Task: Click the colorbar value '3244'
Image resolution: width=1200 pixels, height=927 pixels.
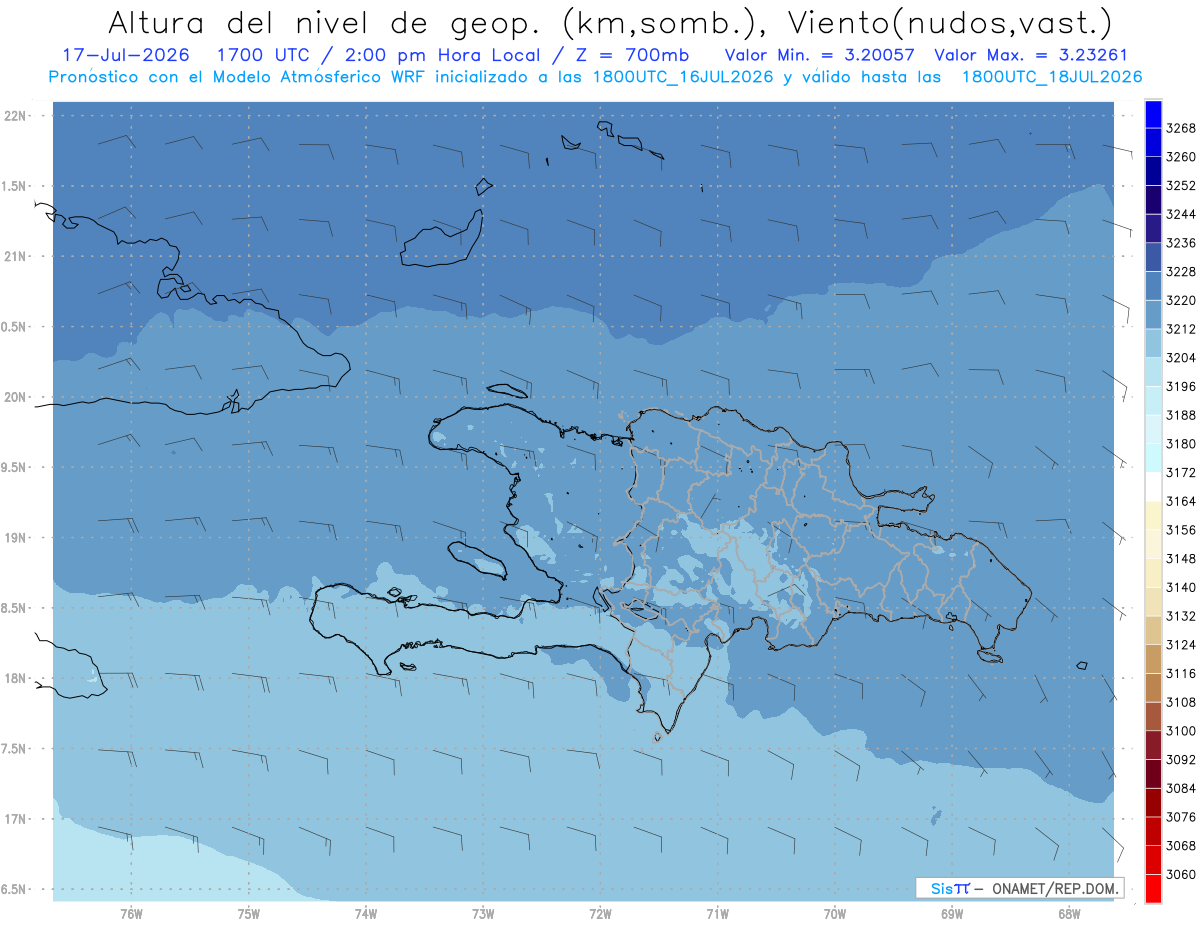Action: tap(1181, 214)
